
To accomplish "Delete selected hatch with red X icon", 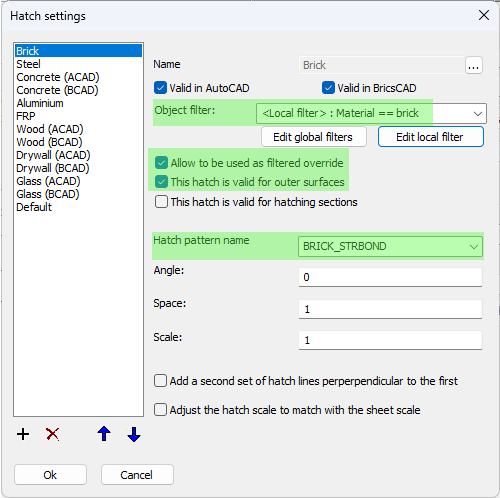I will click(x=53, y=434).
